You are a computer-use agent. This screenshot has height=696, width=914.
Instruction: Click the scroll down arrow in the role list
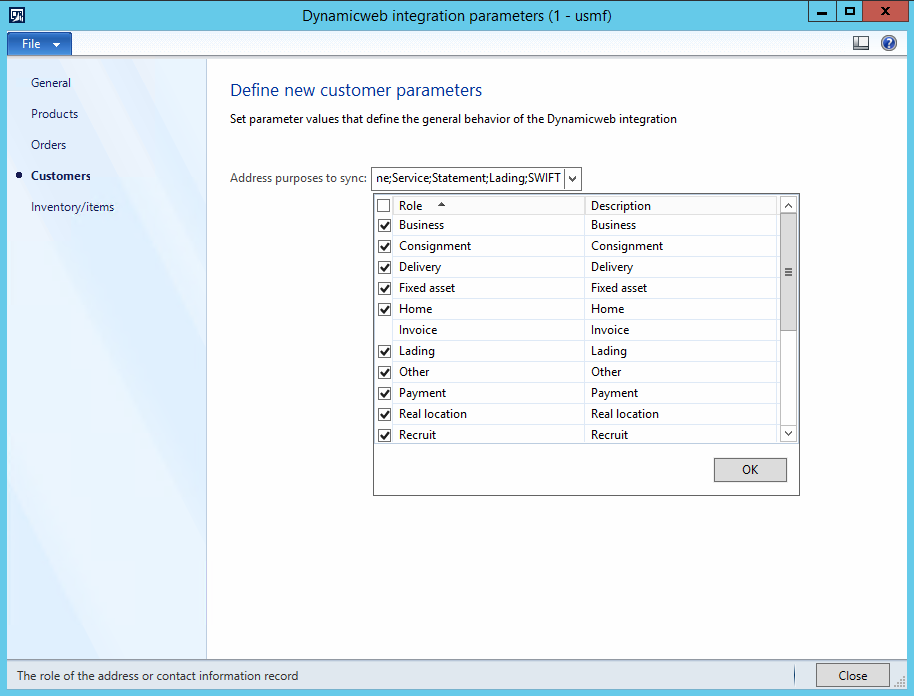[788, 433]
